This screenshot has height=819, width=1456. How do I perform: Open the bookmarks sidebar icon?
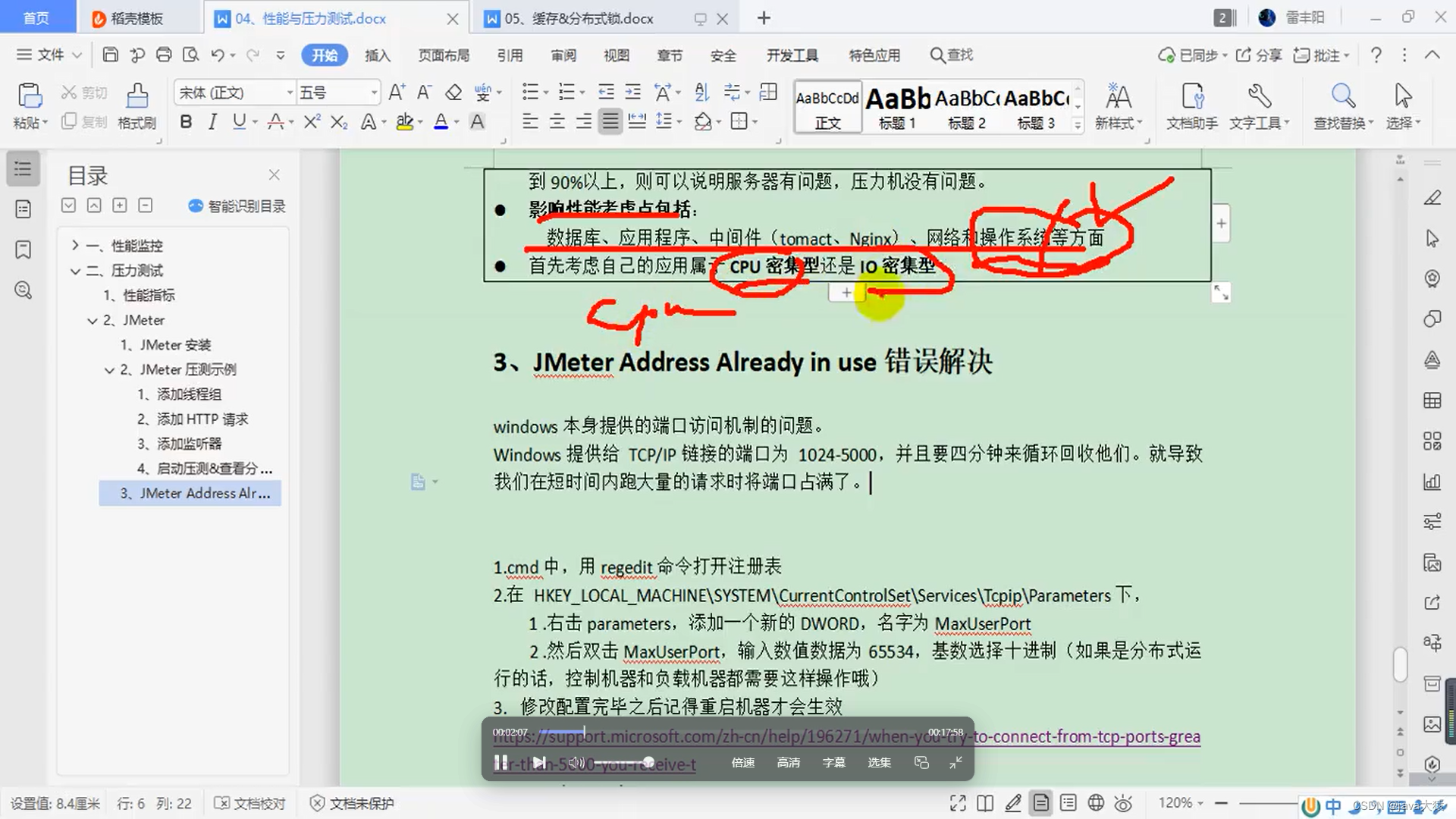(23, 249)
